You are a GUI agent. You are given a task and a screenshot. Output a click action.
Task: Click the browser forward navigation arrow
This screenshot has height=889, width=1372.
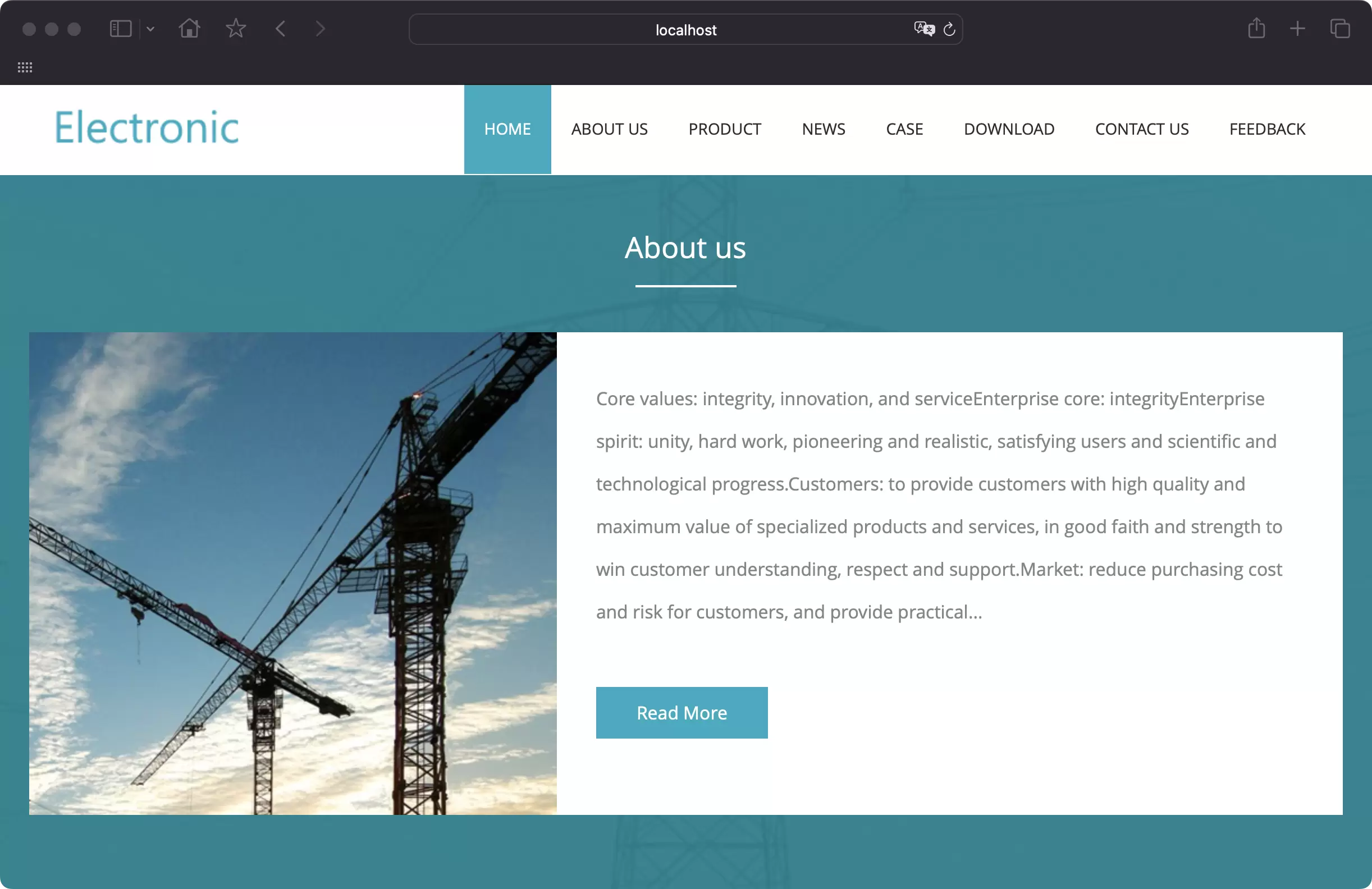pos(320,29)
